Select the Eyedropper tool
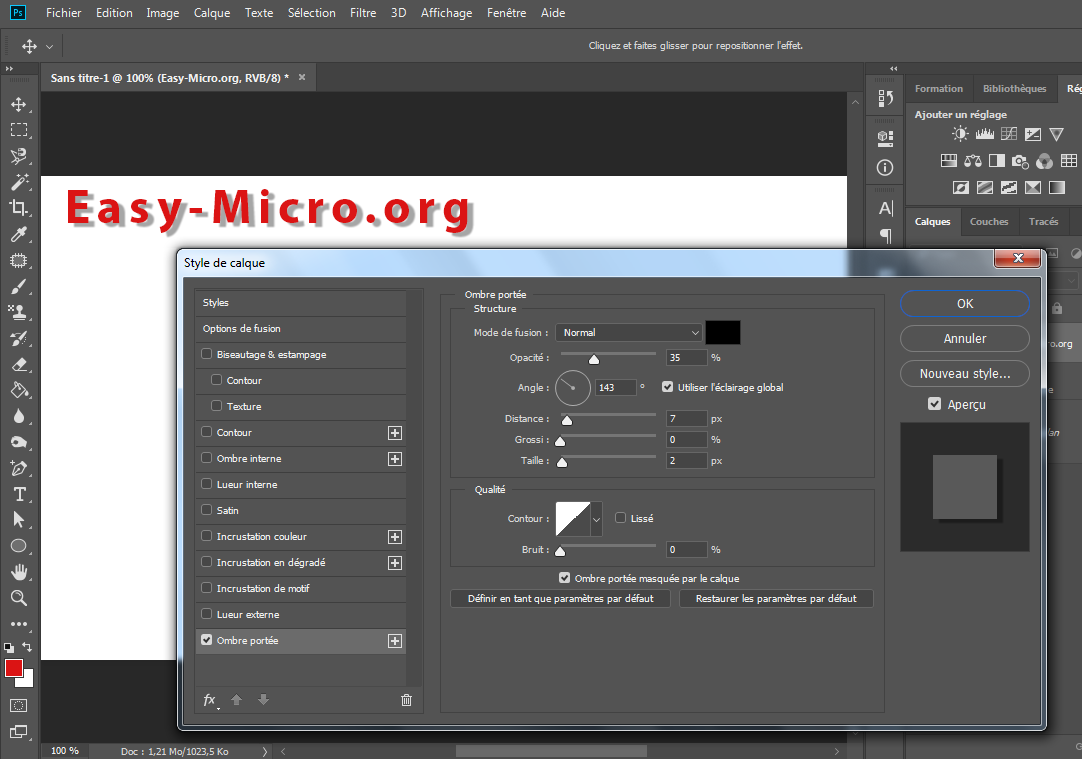Image resolution: width=1082 pixels, height=759 pixels. click(19, 234)
